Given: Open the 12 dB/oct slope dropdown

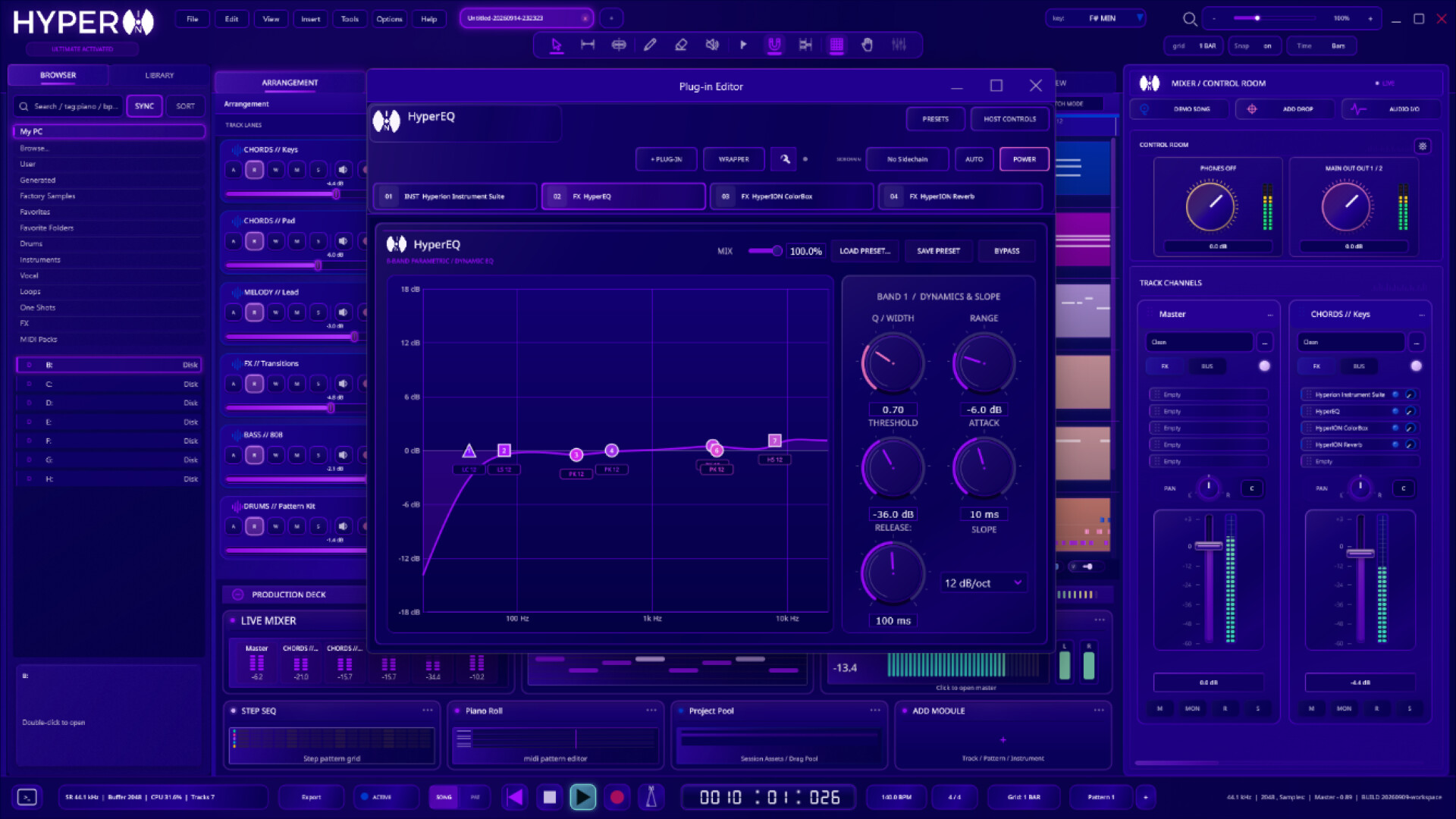Looking at the screenshot, I should pos(984,583).
